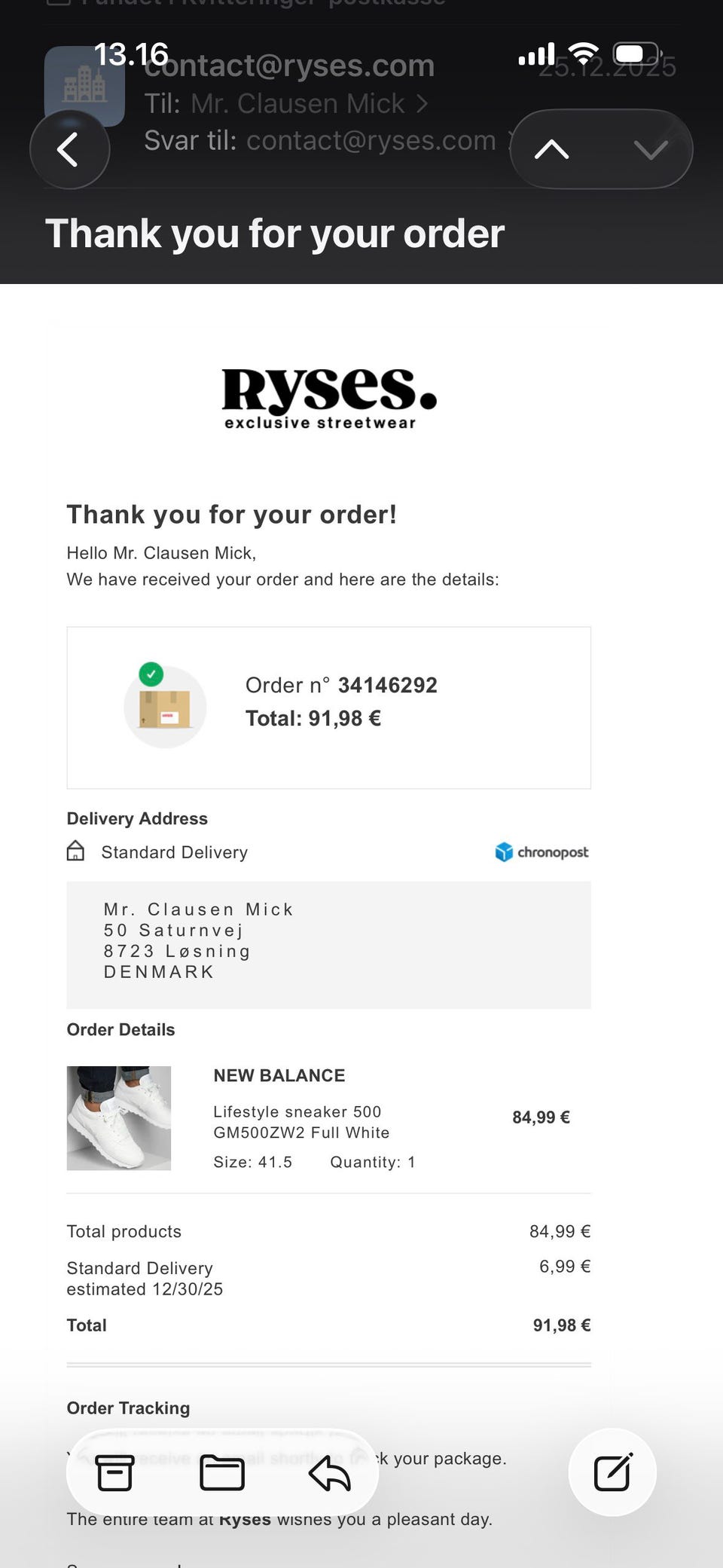Tap the NEW BALANCE product title
Image resolution: width=723 pixels, height=1568 pixels.
(279, 1075)
